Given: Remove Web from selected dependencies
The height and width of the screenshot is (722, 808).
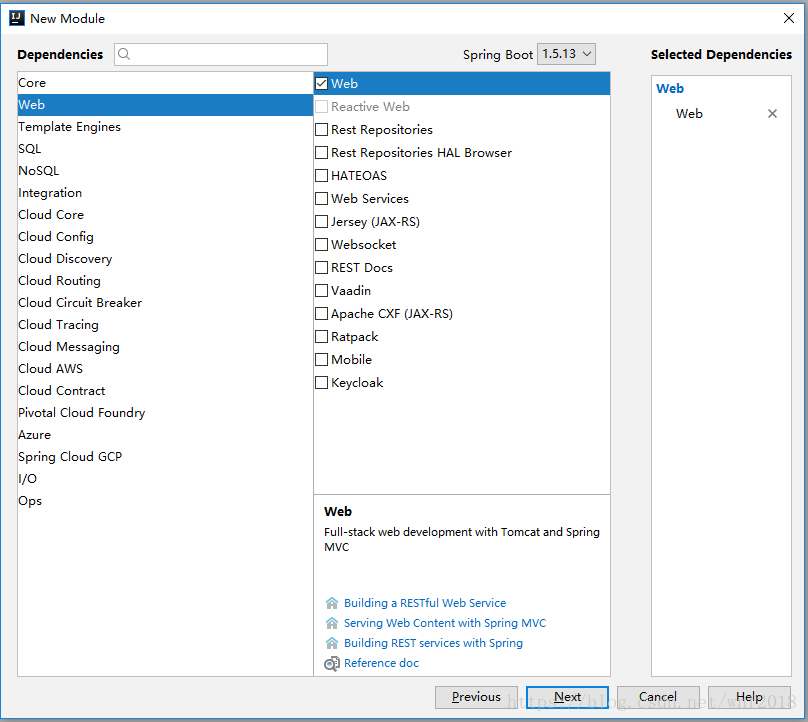Looking at the screenshot, I should click(x=772, y=113).
